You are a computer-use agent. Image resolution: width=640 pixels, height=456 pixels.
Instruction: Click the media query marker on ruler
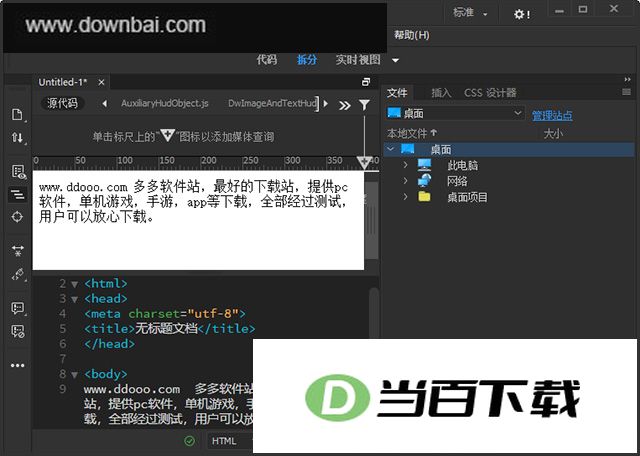[x=364, y=162]
